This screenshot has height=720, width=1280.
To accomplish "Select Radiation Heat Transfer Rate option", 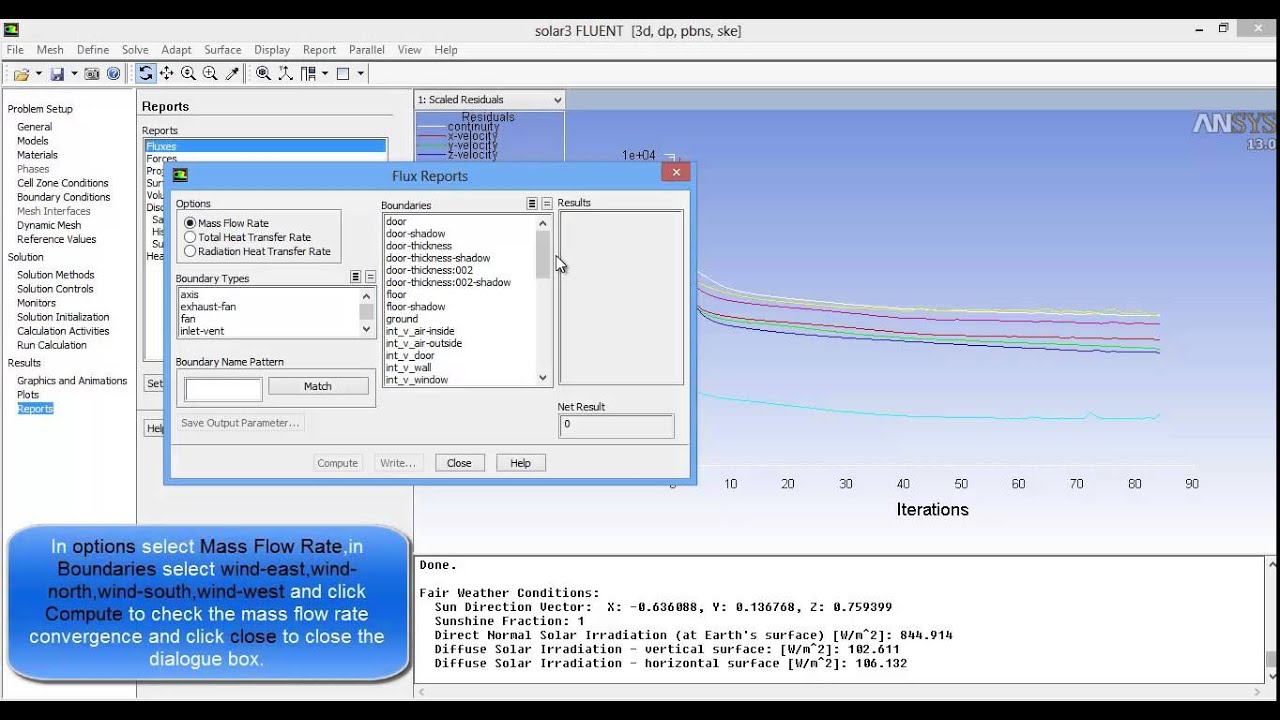I will 257,251.
